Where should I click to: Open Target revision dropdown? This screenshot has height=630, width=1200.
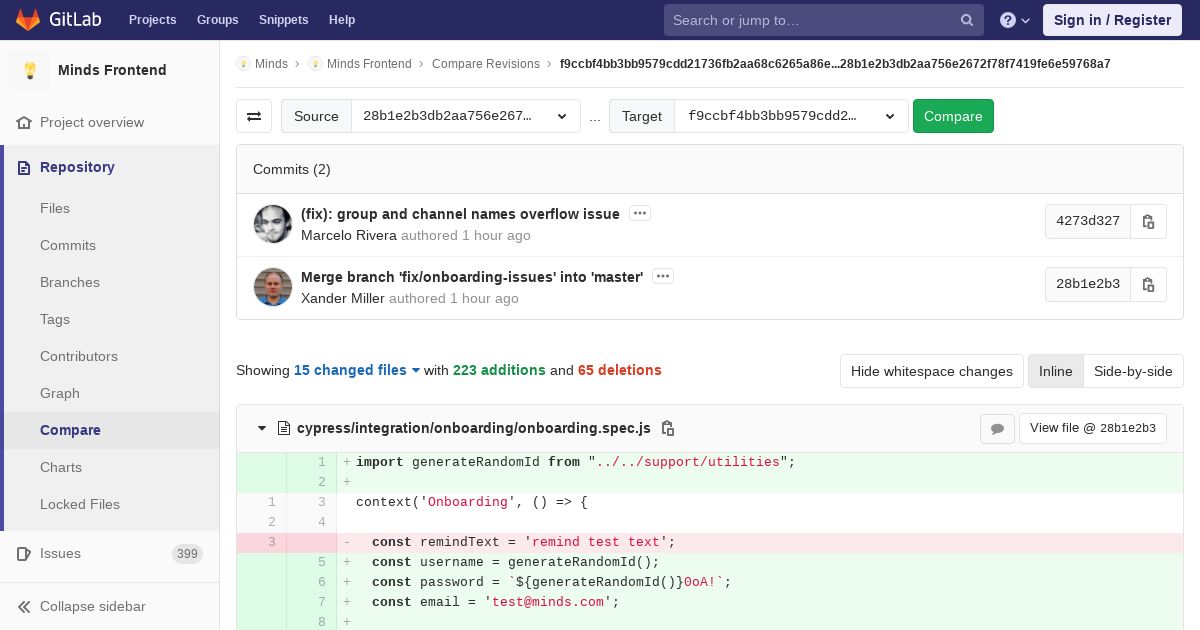792,116
